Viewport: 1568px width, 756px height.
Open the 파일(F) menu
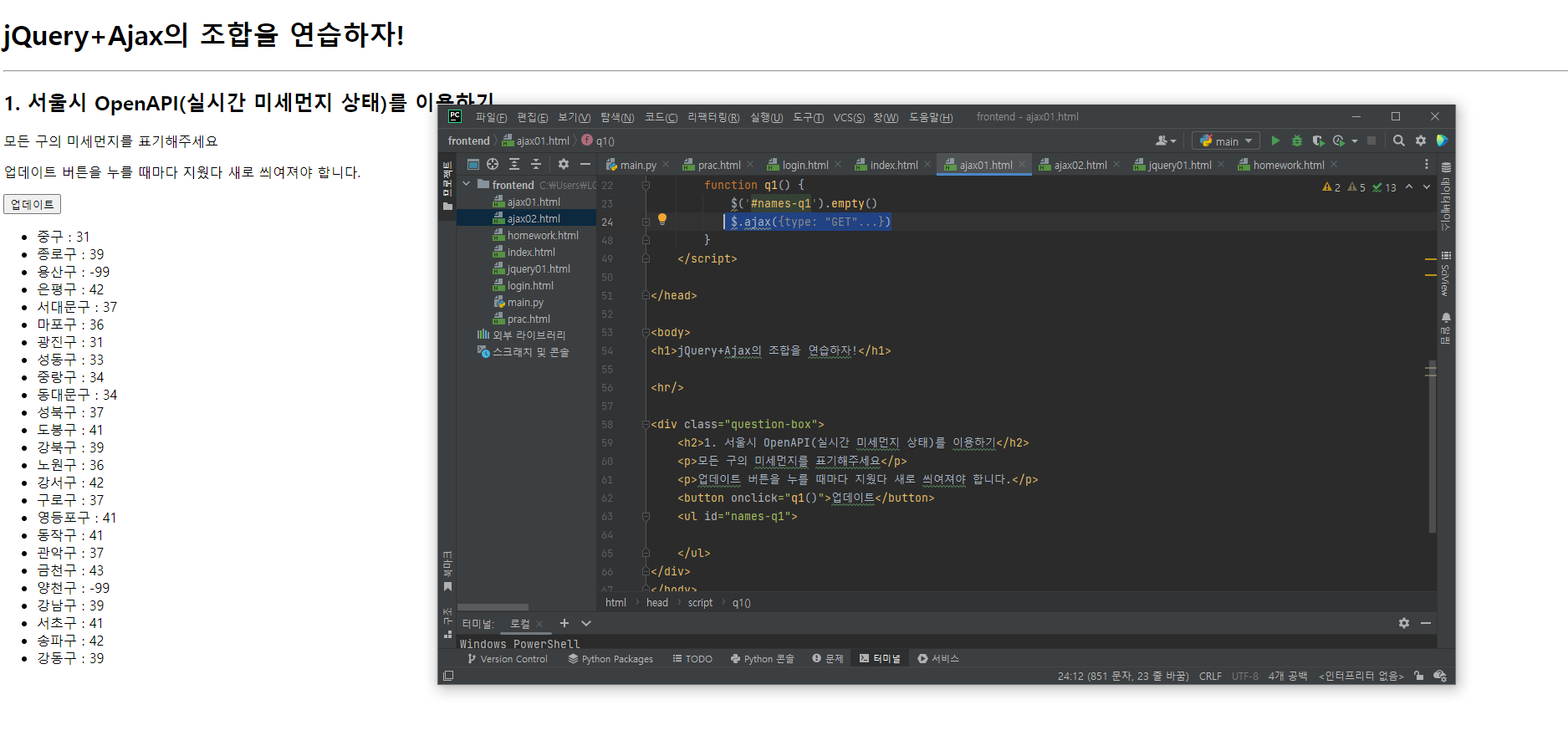(491, 117)
